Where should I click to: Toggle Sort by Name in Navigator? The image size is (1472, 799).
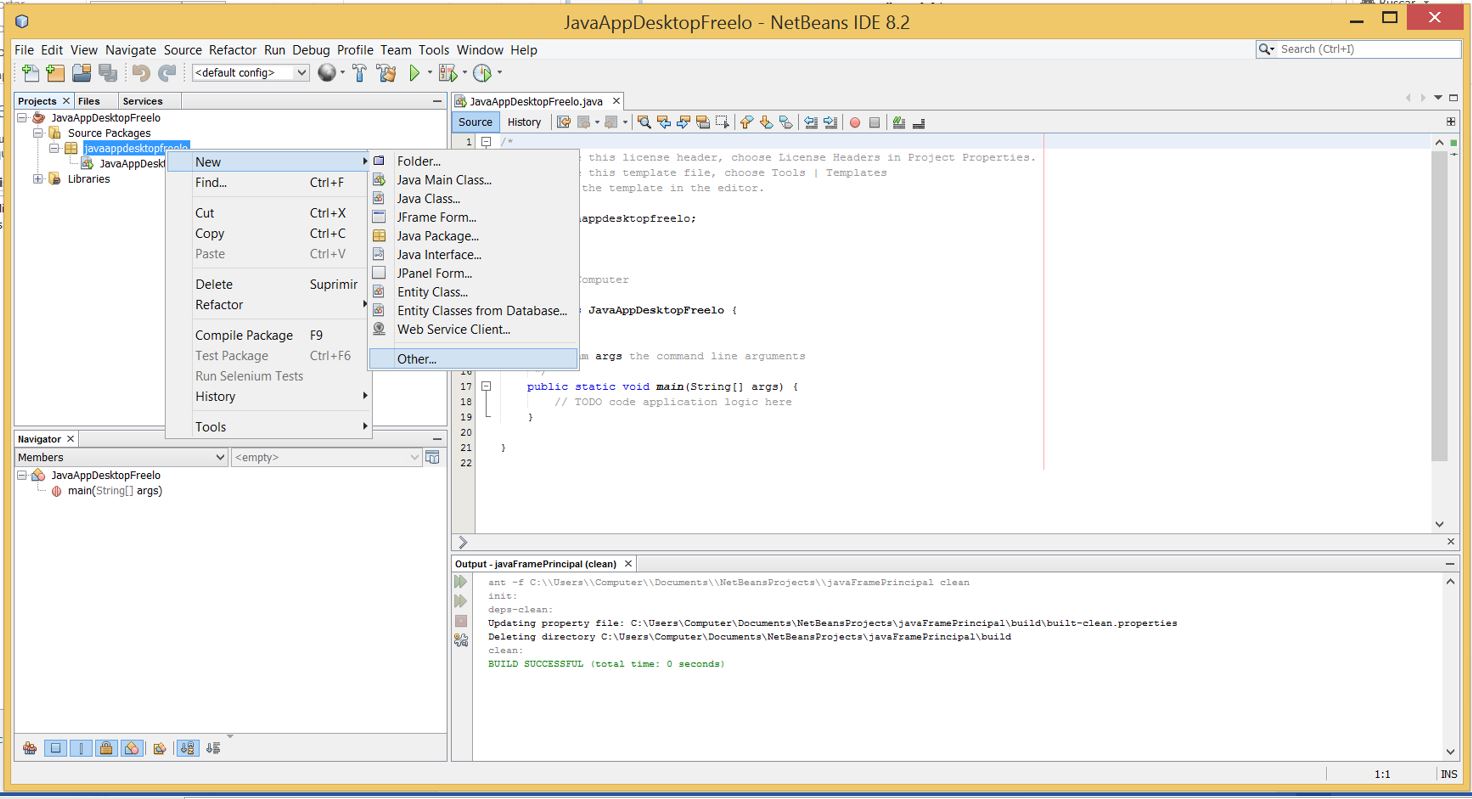(x=187, y=748)
